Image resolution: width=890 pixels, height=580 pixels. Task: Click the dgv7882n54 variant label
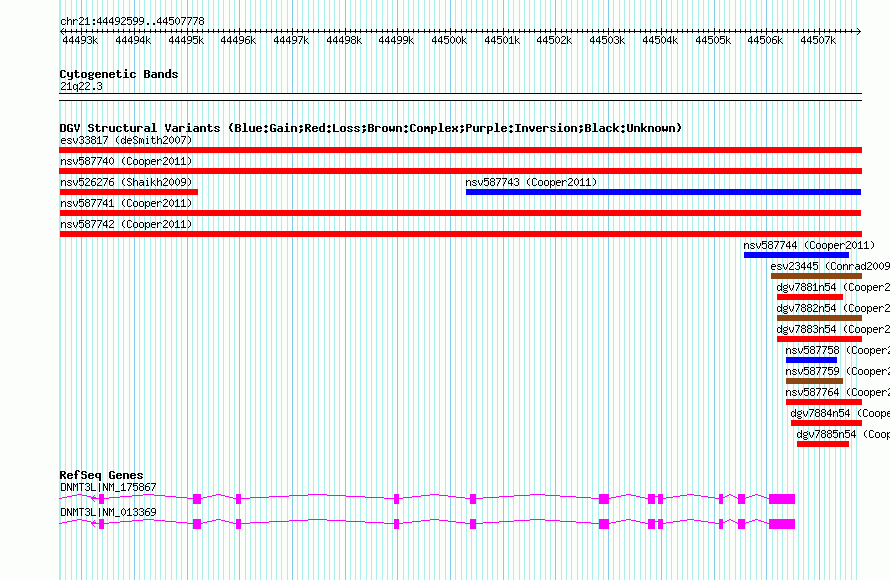coord(806,308)
